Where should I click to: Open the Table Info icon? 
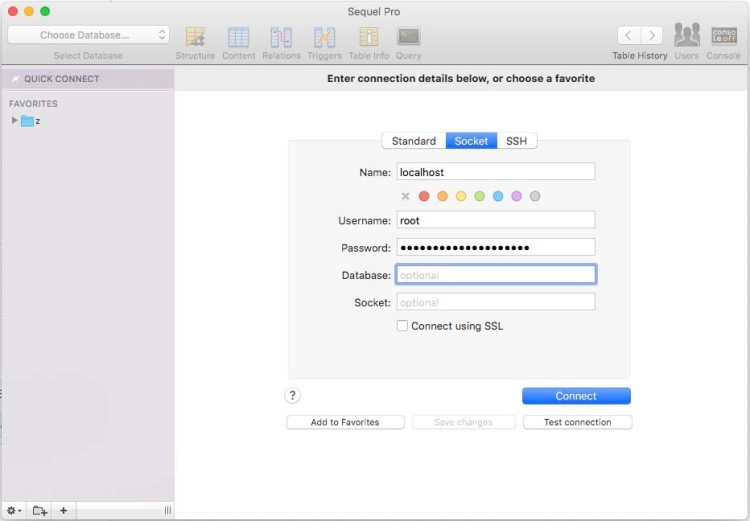click(x=368, y=37)
